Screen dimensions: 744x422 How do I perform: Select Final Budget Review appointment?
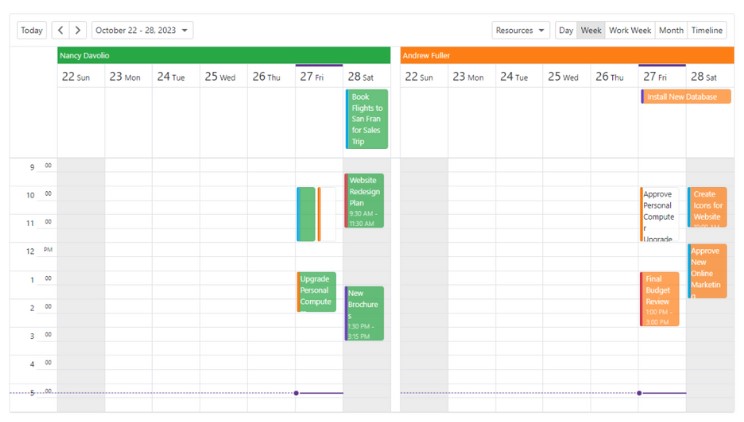(x=659, y=299)
